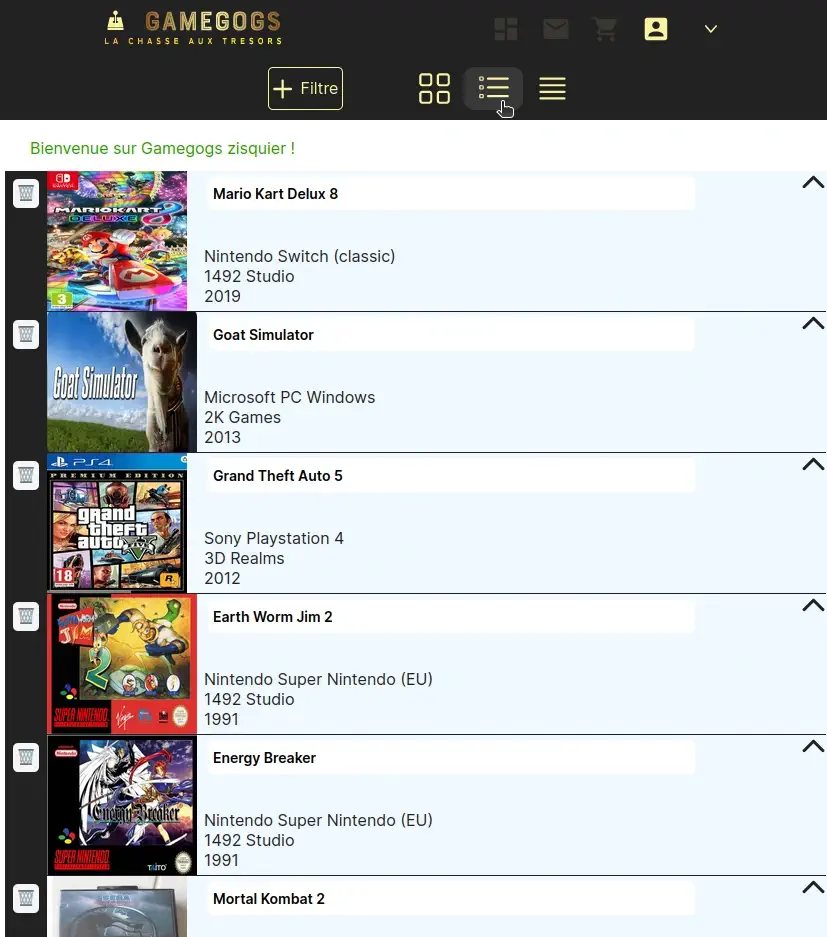Click trash icon next to Goat Simulator
The width and height of the screenshot is (827, 937).
click(x=26, y=335)
